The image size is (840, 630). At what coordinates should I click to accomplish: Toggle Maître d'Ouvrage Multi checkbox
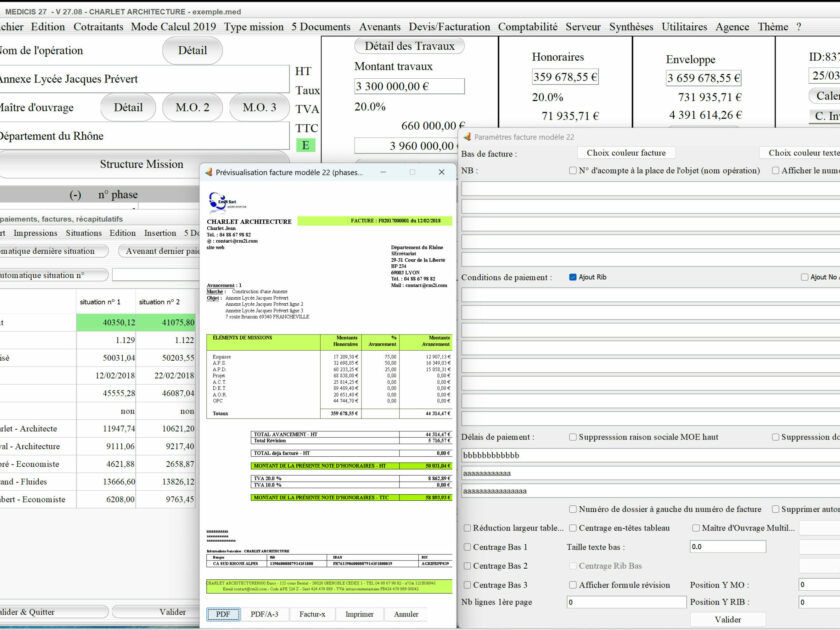click(x=695, y=528)
